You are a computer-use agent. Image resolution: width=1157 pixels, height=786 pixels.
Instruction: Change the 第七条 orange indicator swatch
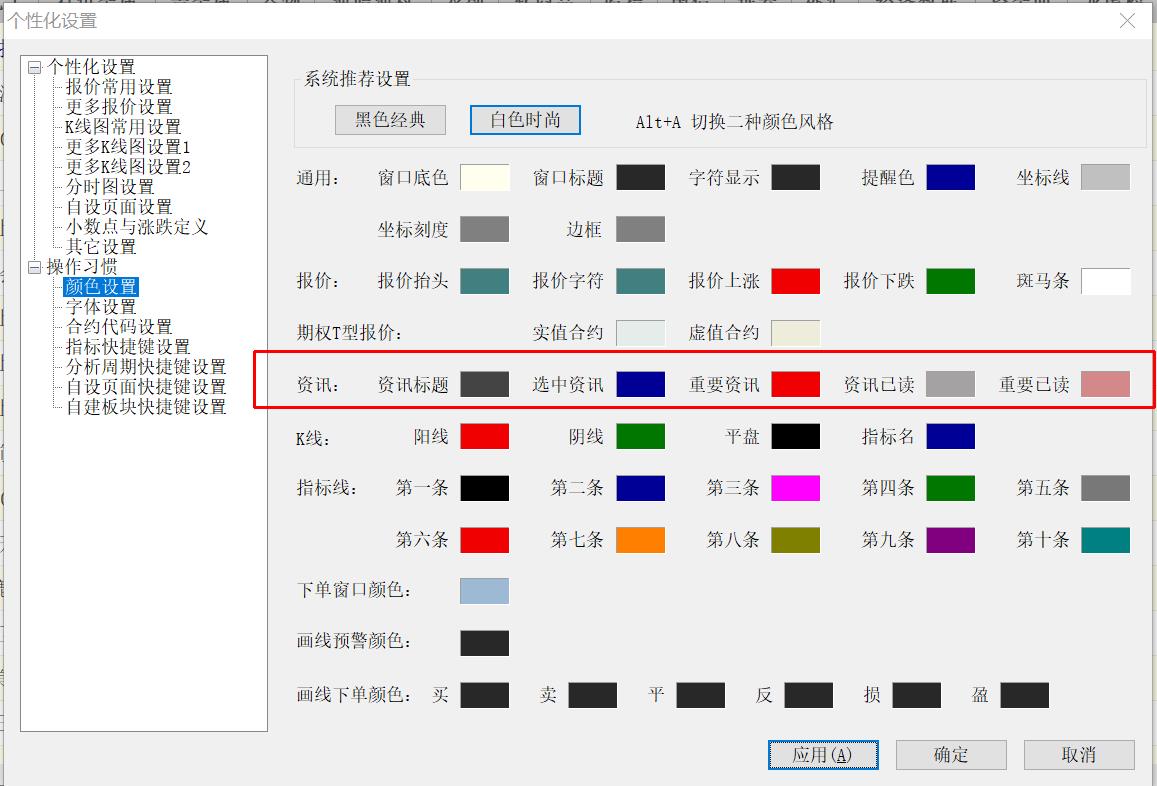pos(640,540)
